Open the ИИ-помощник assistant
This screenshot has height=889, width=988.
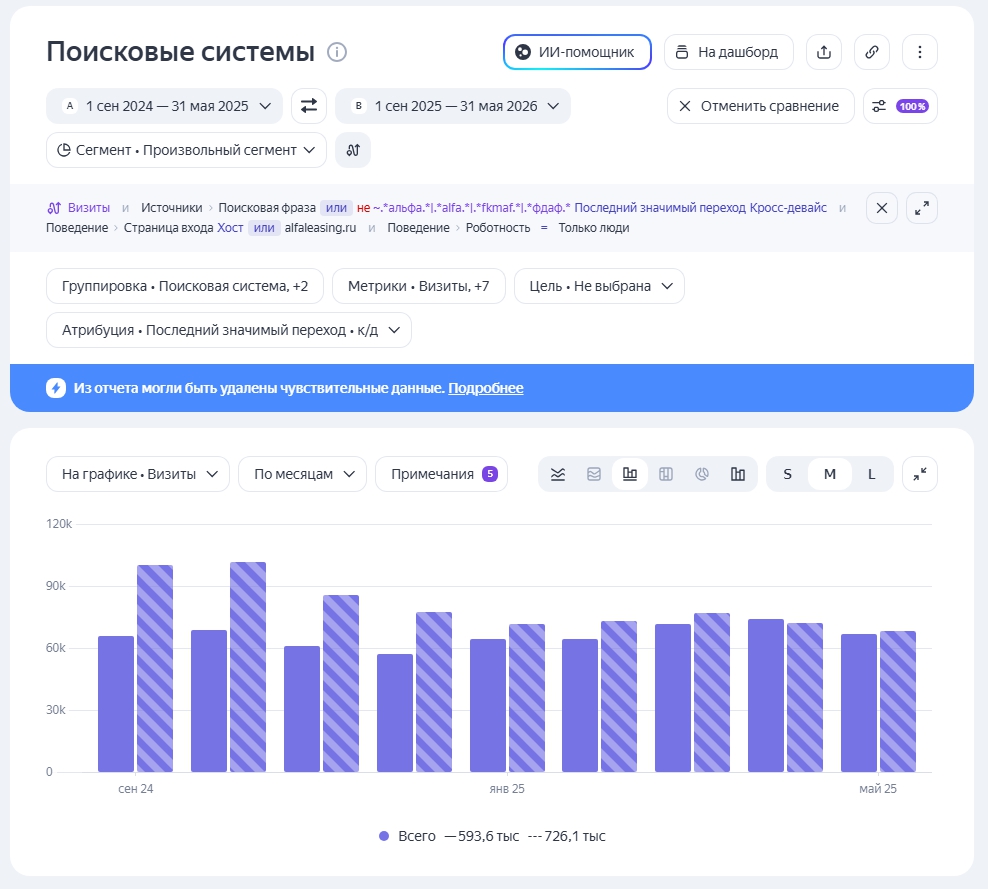(577, 52)
